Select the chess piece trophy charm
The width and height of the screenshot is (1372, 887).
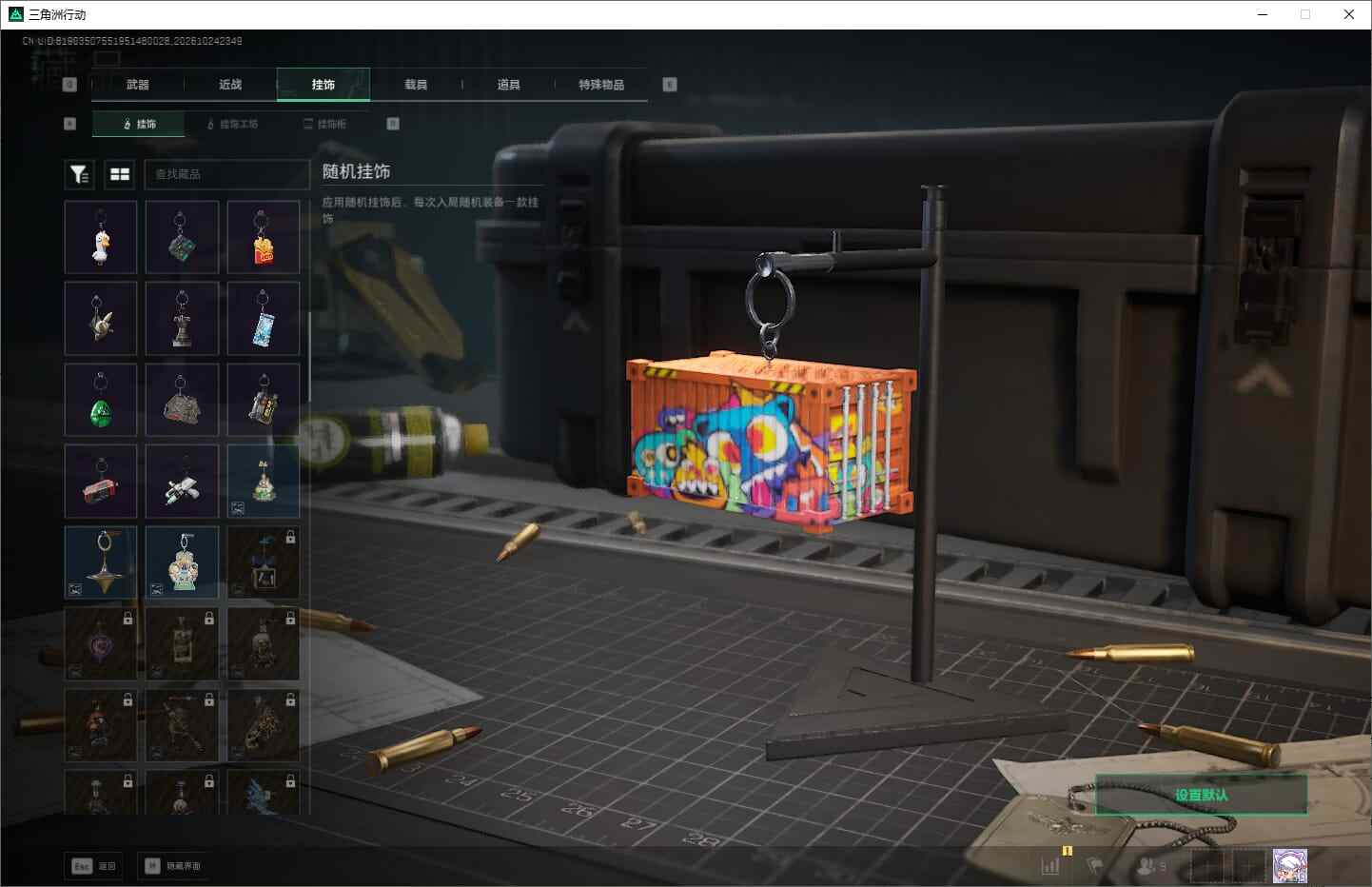click(x=183, y=319)
